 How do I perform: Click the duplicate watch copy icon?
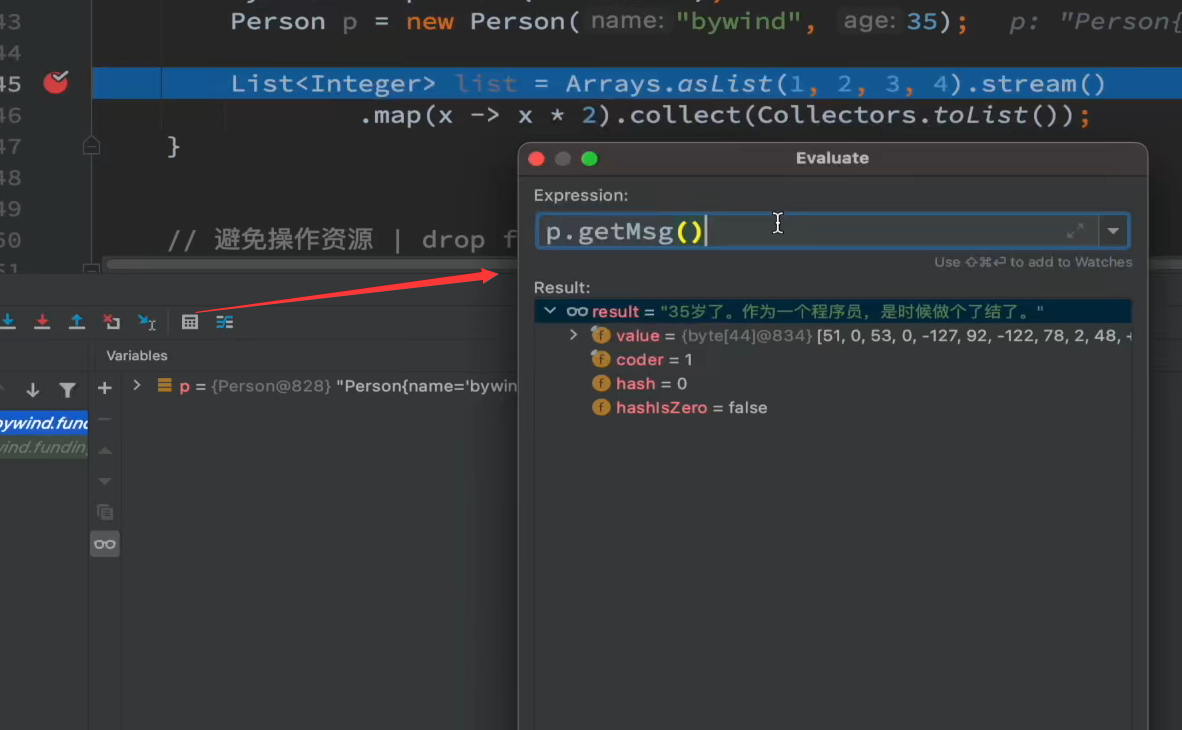[x=105, y=512]
